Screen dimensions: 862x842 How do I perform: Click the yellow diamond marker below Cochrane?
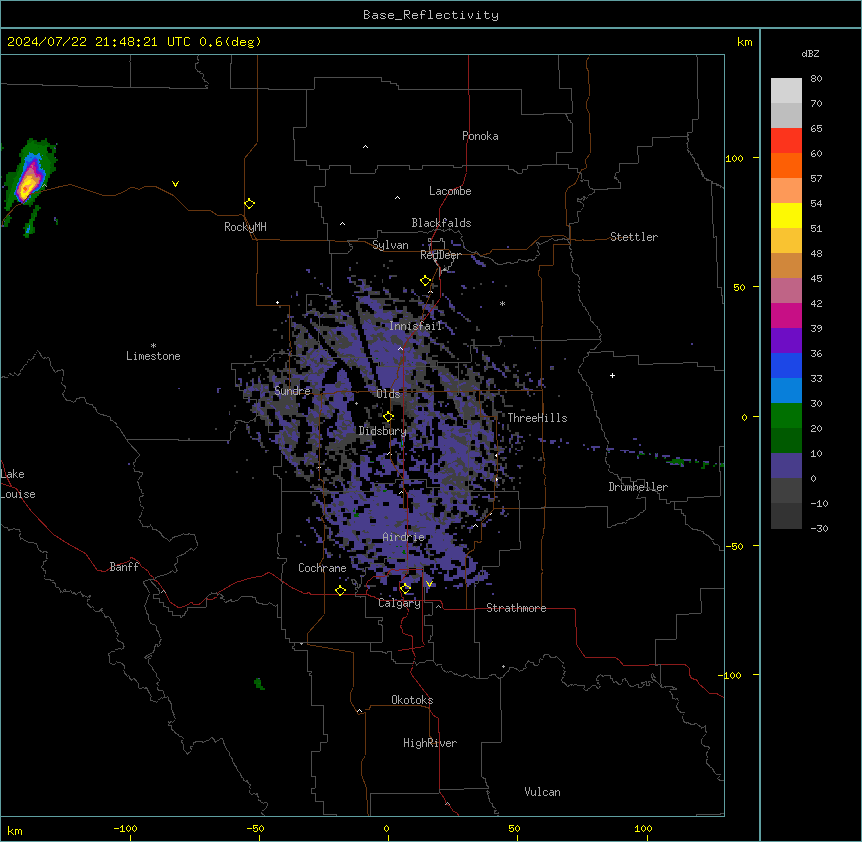tap(340, 591)
